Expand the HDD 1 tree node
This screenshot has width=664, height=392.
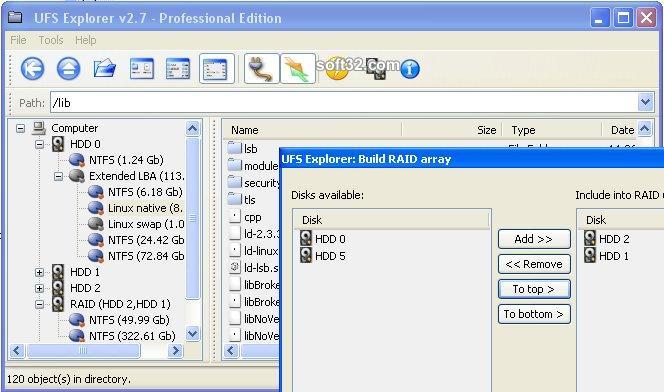(x=39, y=272)
